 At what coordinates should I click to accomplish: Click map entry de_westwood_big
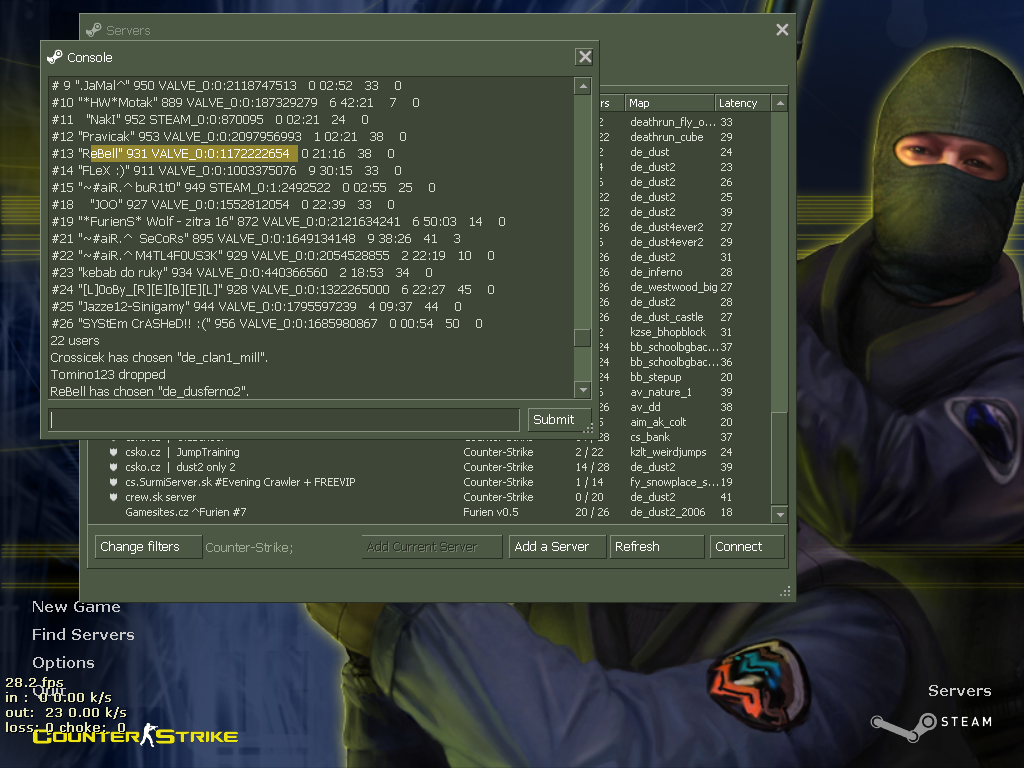[673, 287]
